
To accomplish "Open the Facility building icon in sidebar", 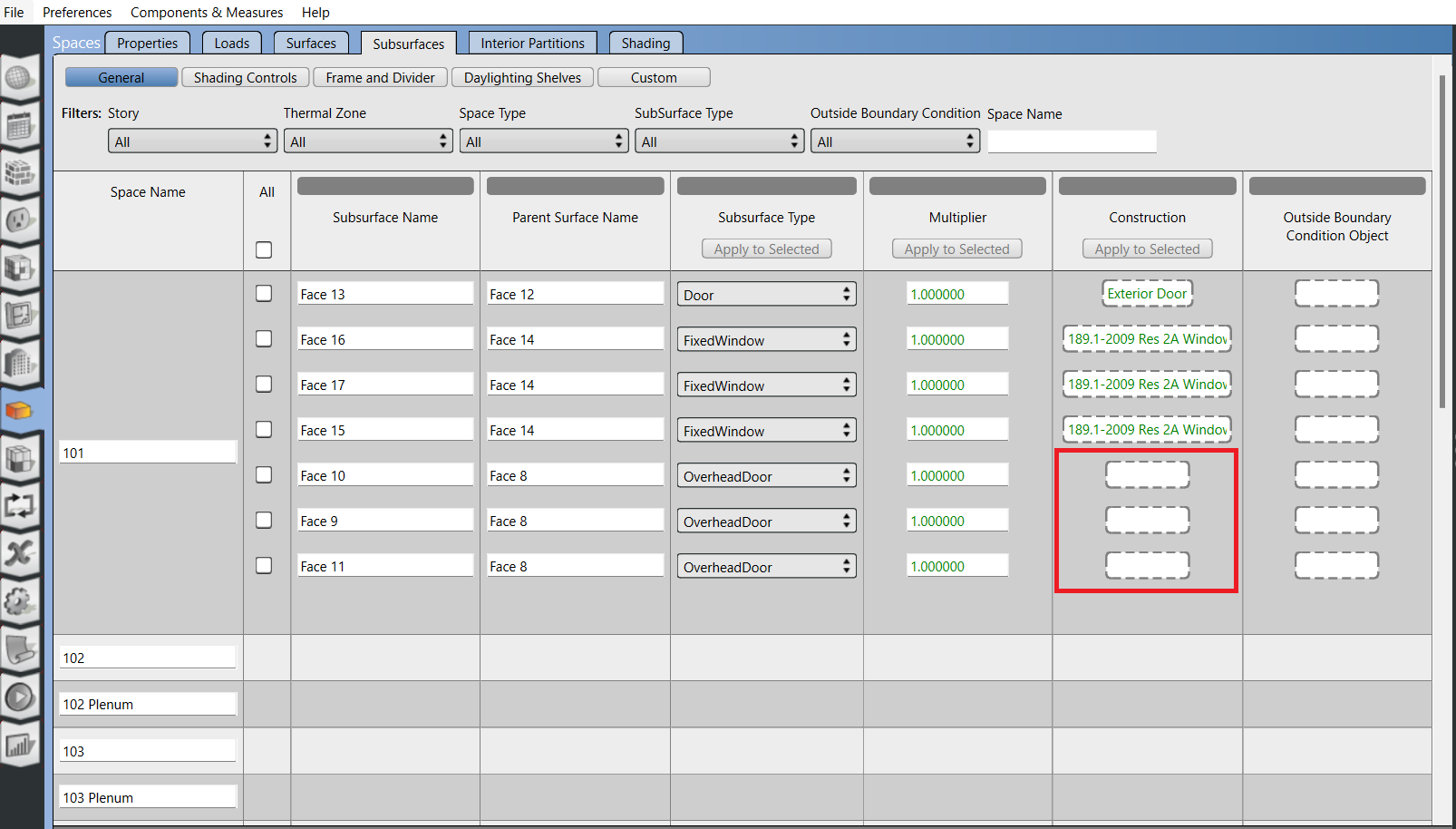I will coord(19,364).
